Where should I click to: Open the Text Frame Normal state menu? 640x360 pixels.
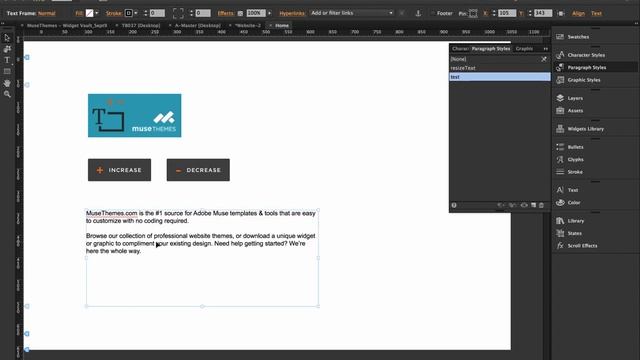[x=47, y=13]
